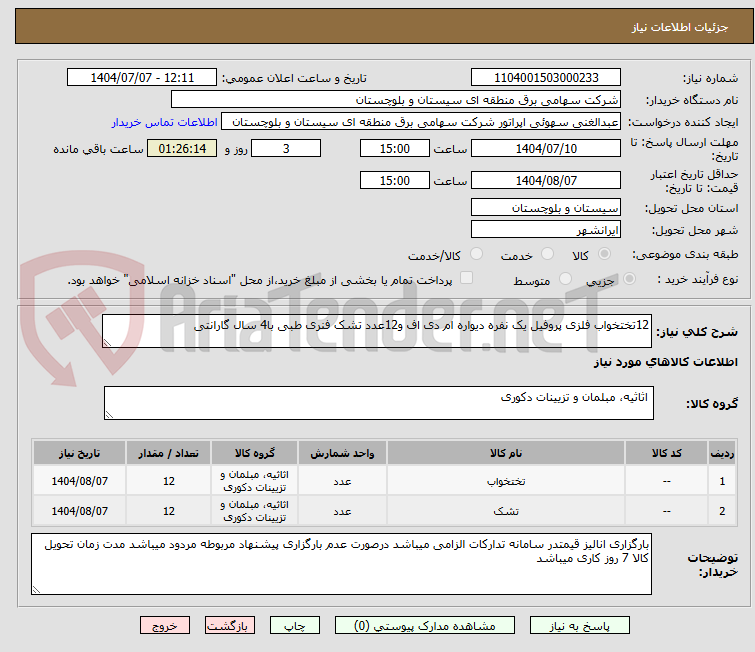
Task: Click the 'شهر محل تحویل' field
Action: click(545, 230)
